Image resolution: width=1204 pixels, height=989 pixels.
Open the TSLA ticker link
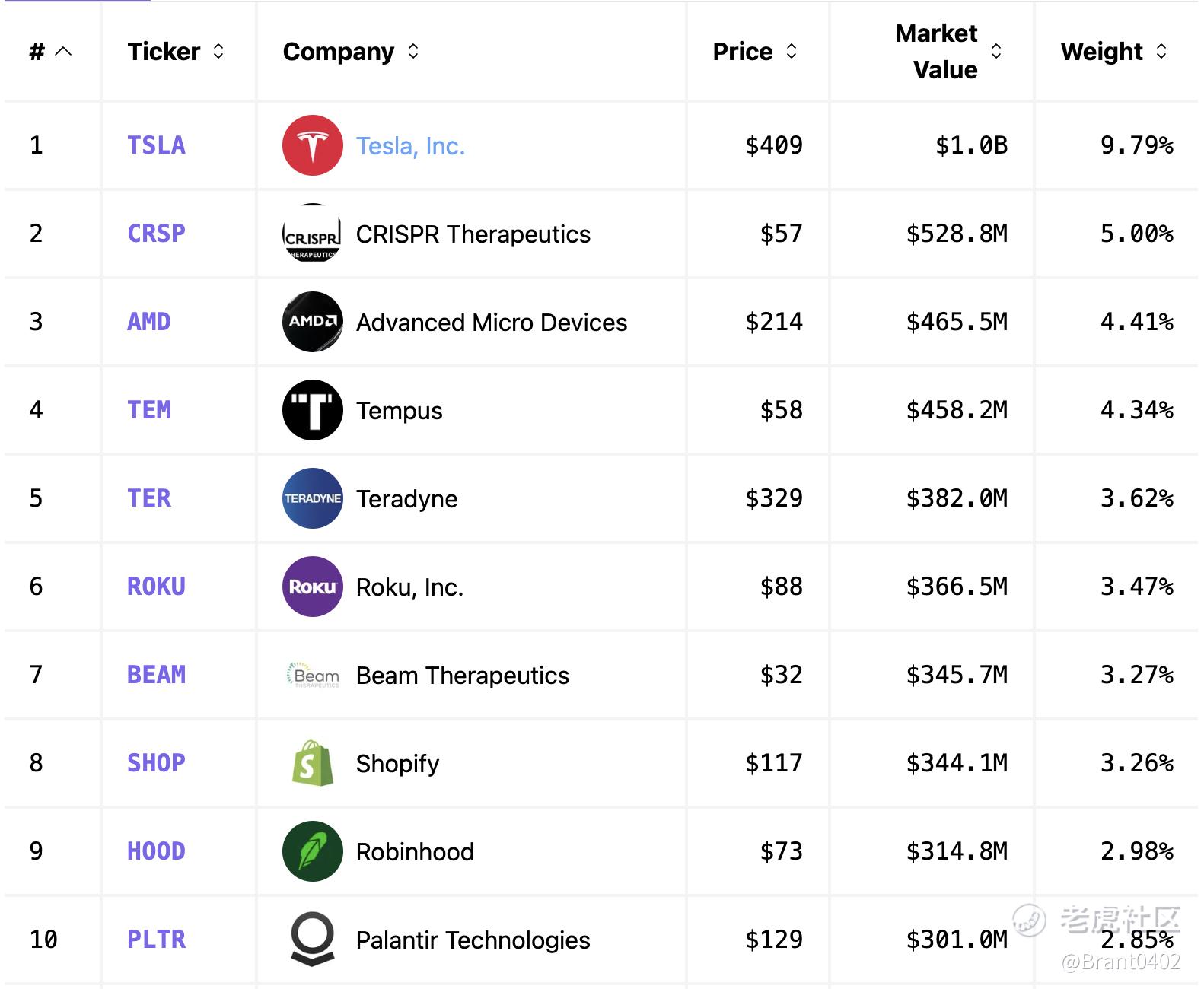(x=156, y=145)
